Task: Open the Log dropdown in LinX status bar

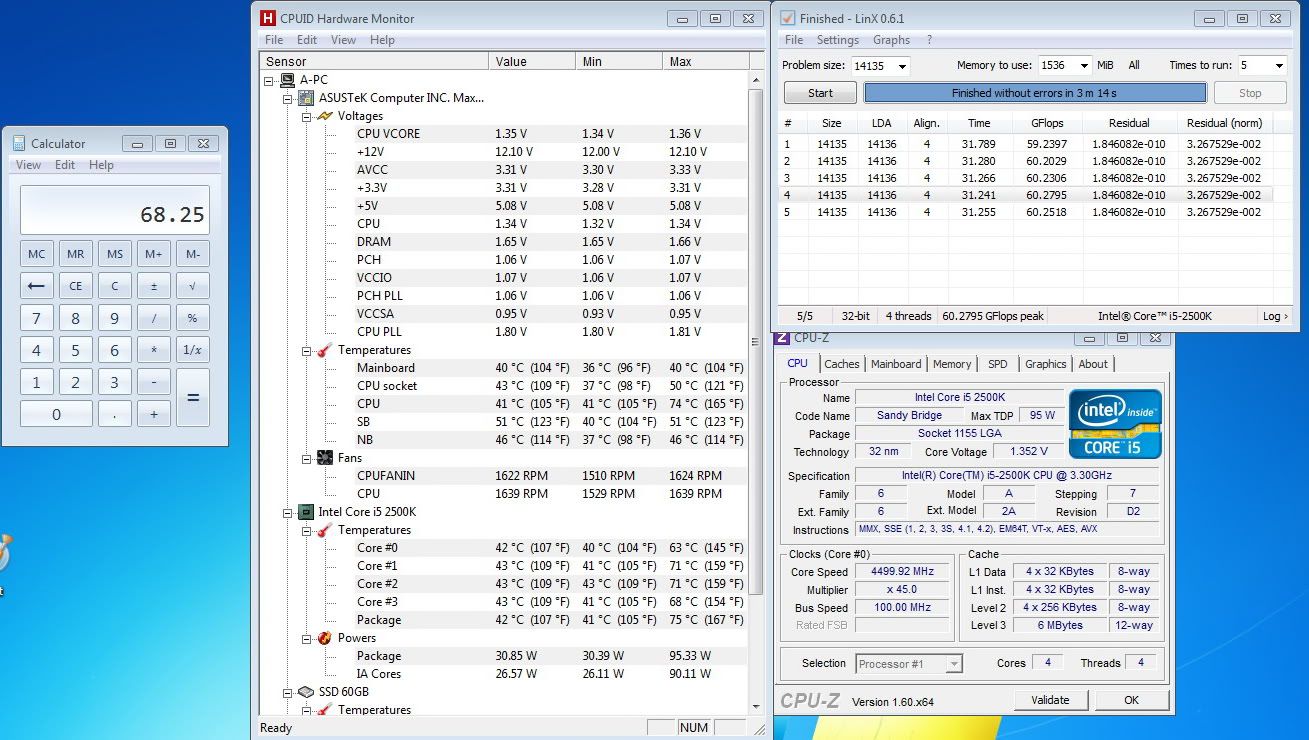Action: pyautogui.click(x=1274, y=316)
